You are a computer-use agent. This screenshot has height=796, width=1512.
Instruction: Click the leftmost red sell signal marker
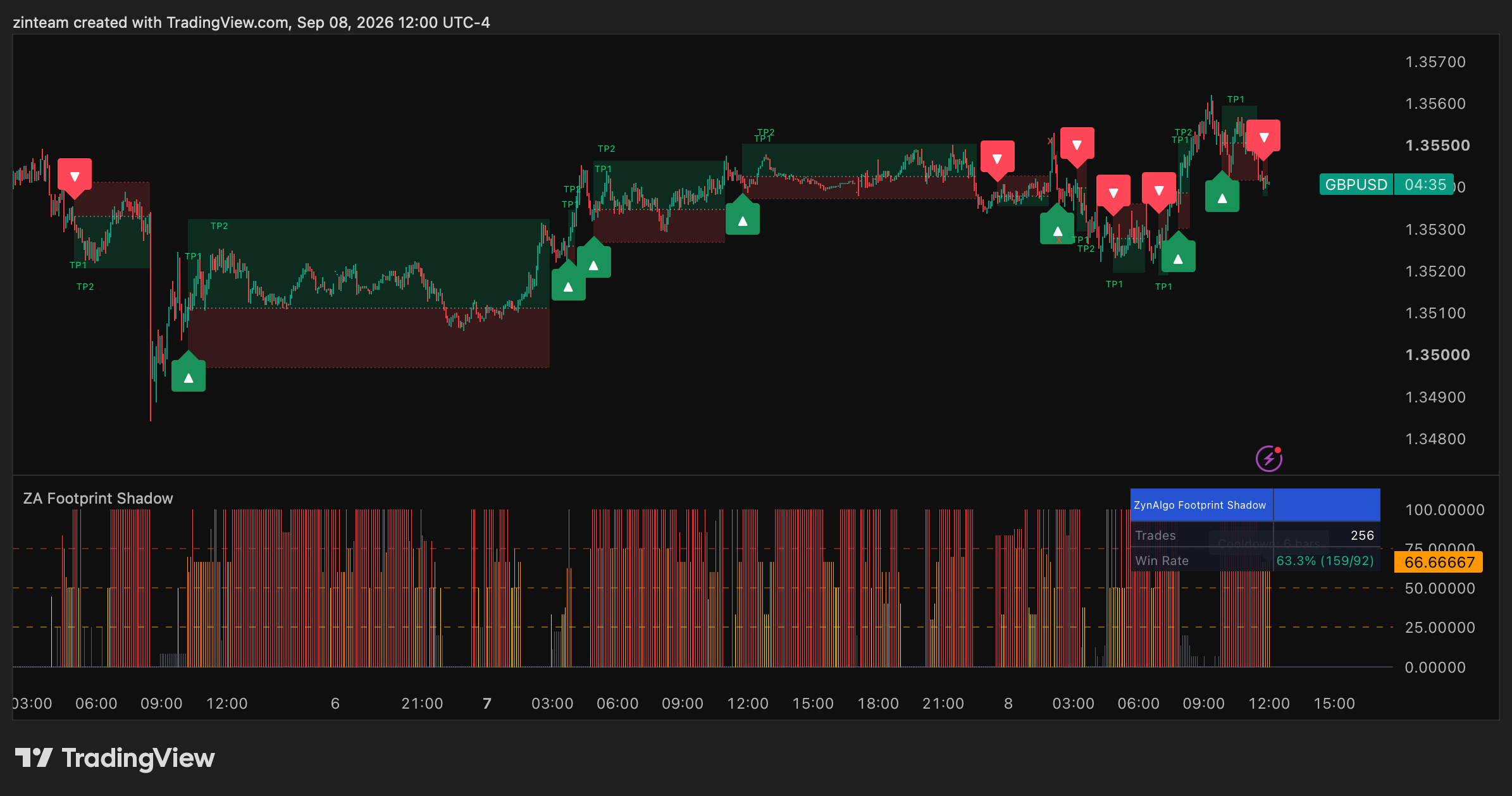[75, 177]
